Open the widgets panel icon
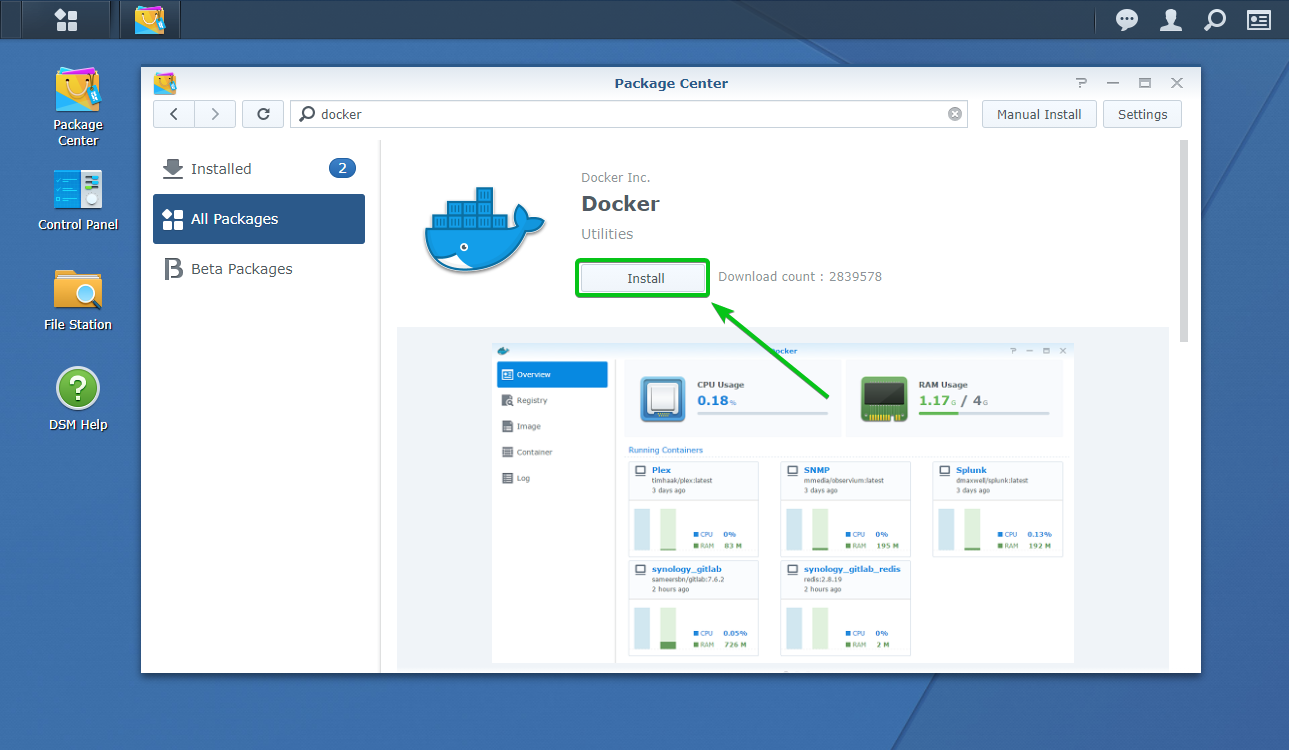Screen dimensions: 1289x750 1259,20
